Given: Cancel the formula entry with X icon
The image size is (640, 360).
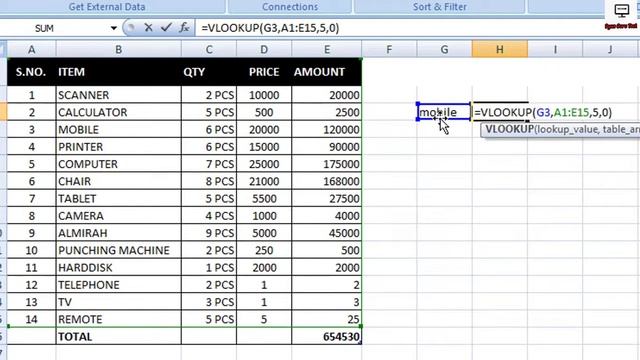Looking at the screenshot, I should click(x=148, y=28).
